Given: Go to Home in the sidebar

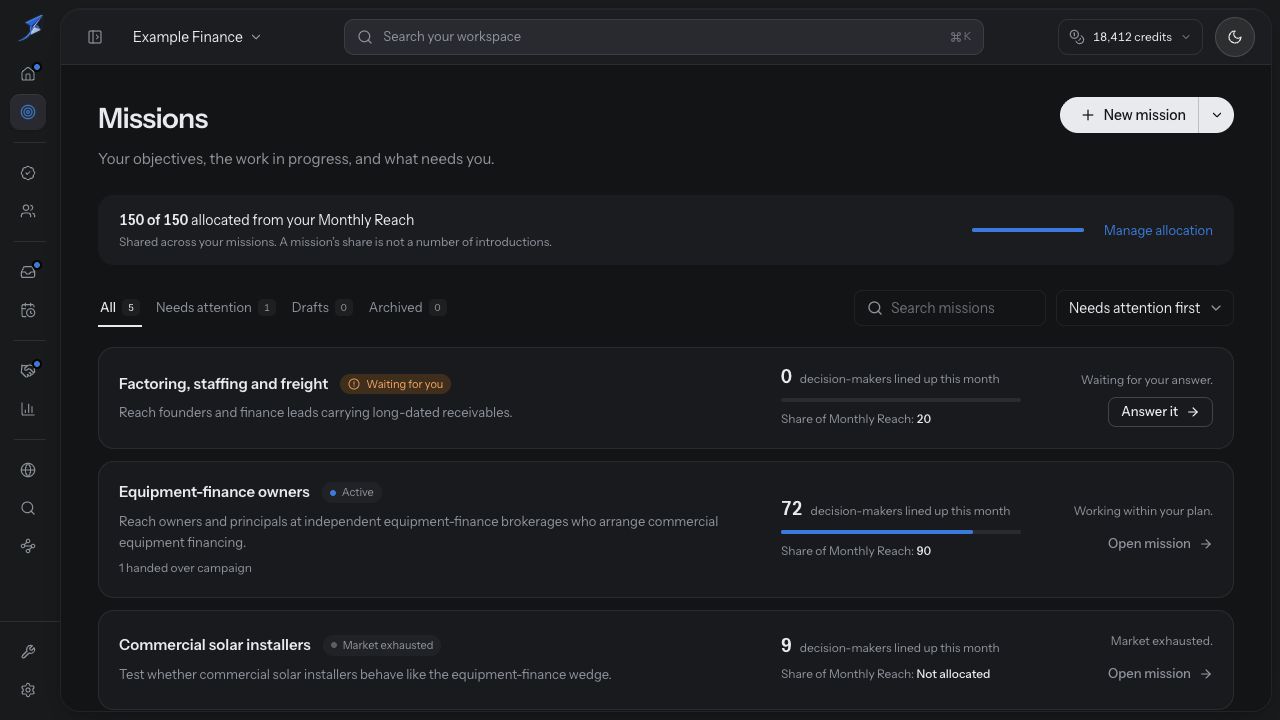Looking at the screenshot, I should pos(28,74).
